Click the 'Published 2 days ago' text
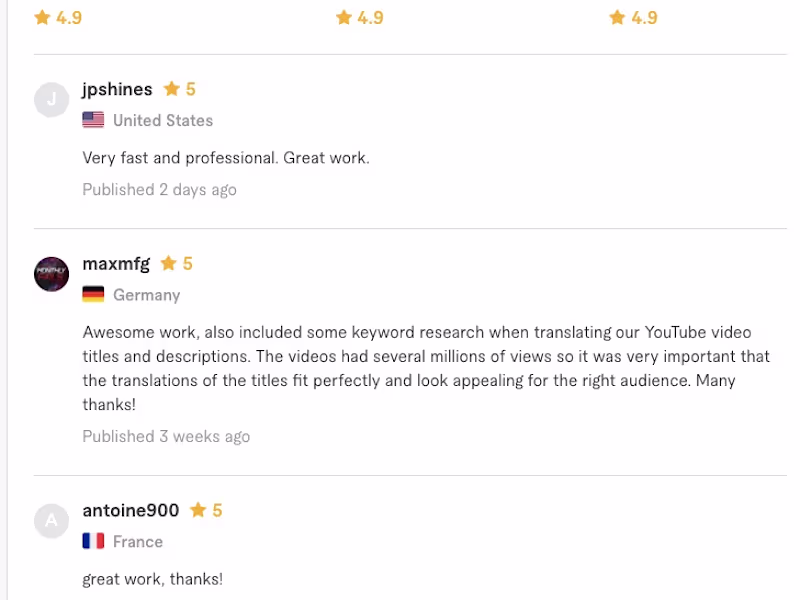This screenshot has width=800, height=600. 159,189
